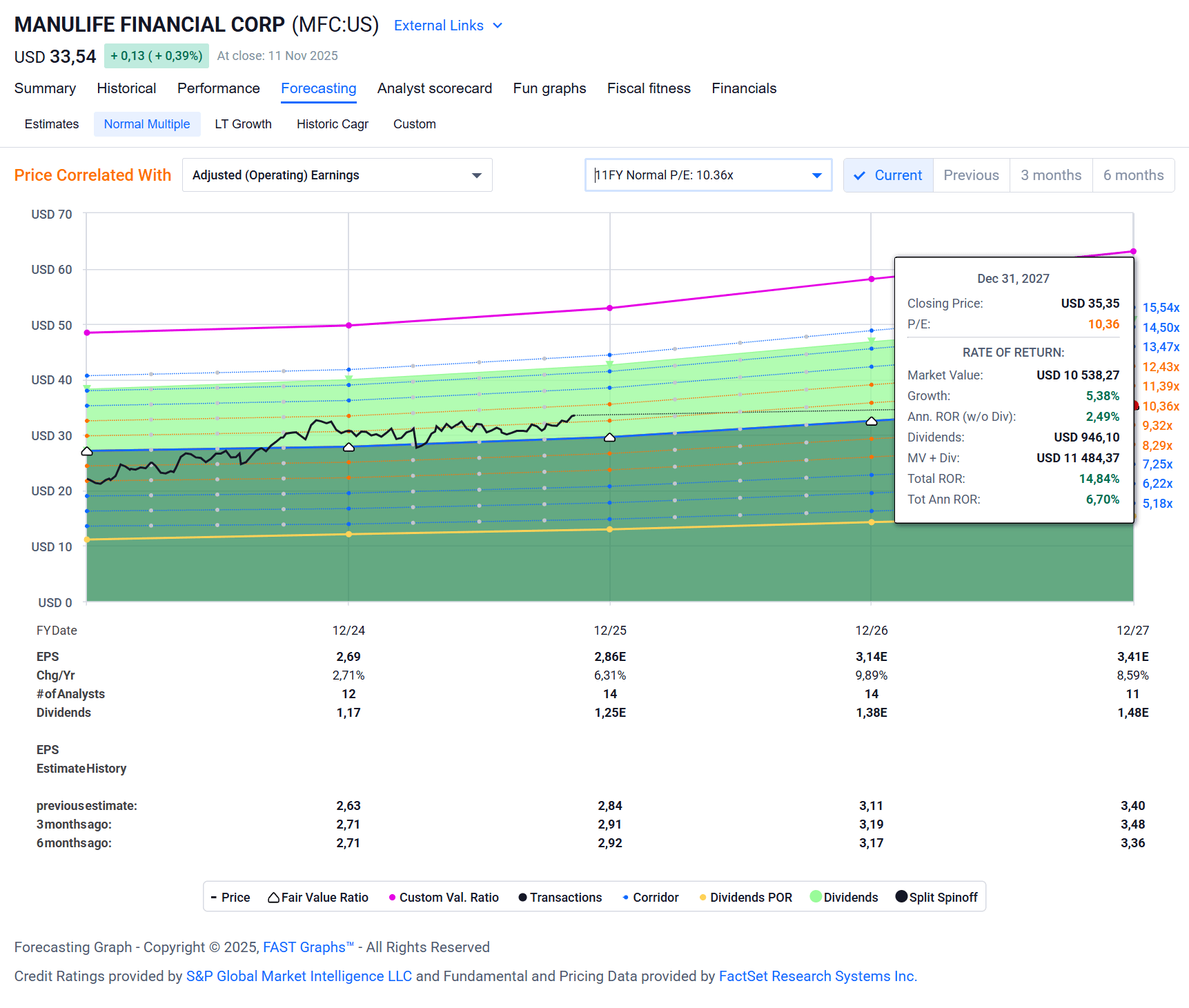Open the Historic Cagr sub-tab
The width and height of the screenshot is (1189, 1008).
(332, 123)
